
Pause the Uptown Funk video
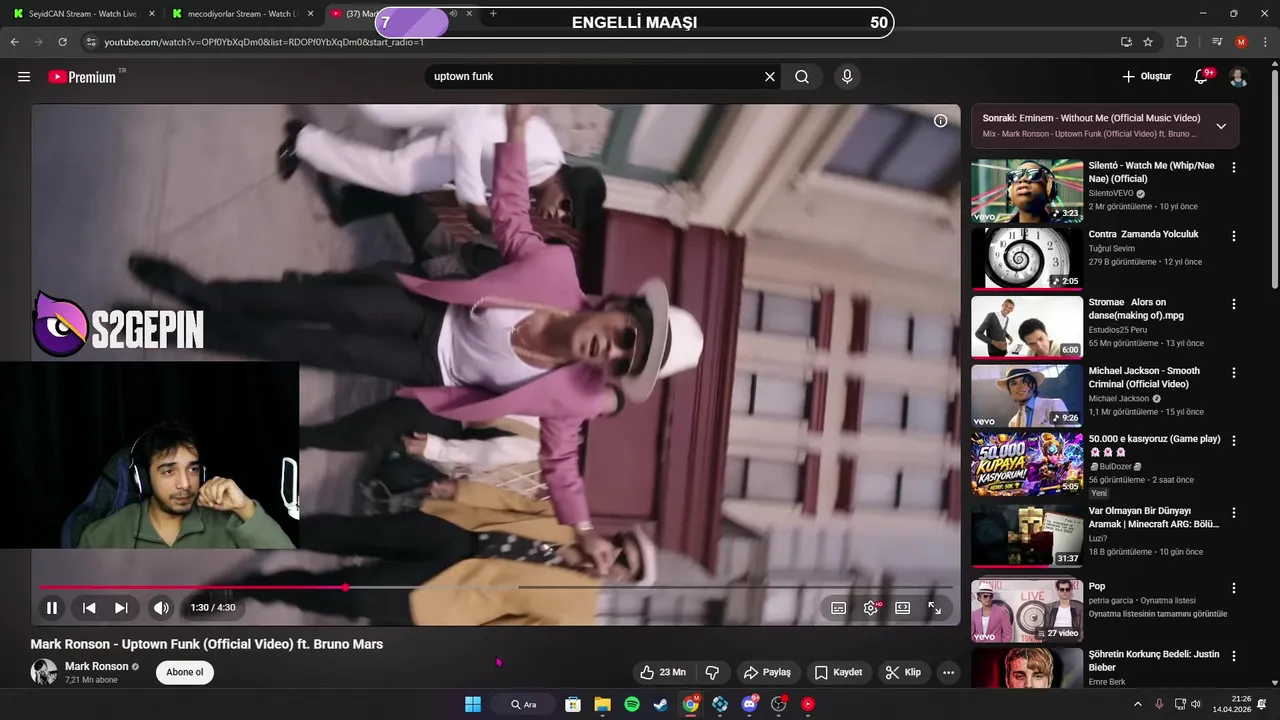point(52,608)
